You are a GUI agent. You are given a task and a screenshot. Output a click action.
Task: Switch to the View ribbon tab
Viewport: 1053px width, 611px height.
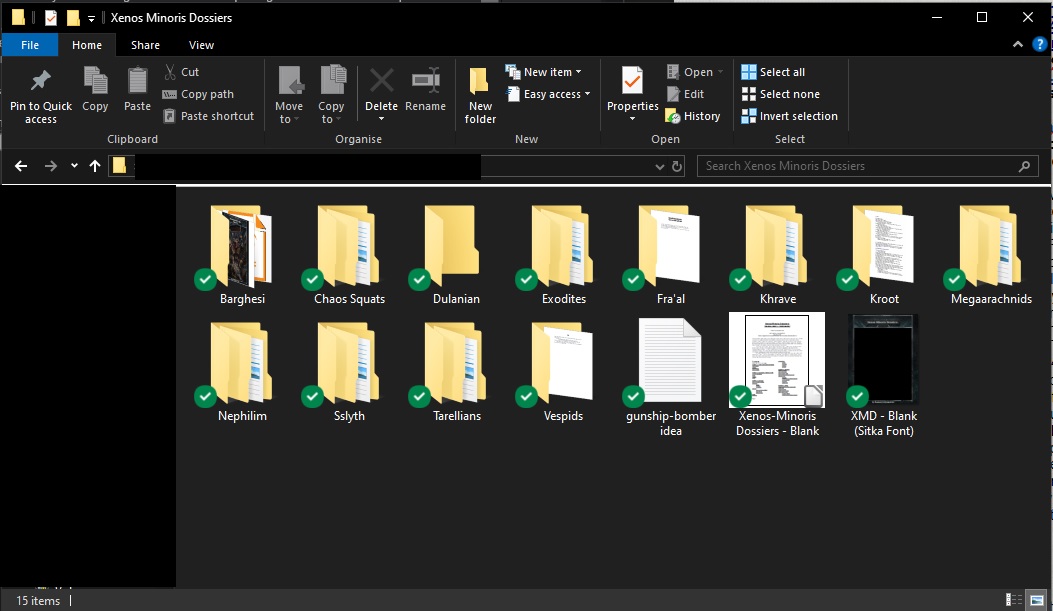201,45
